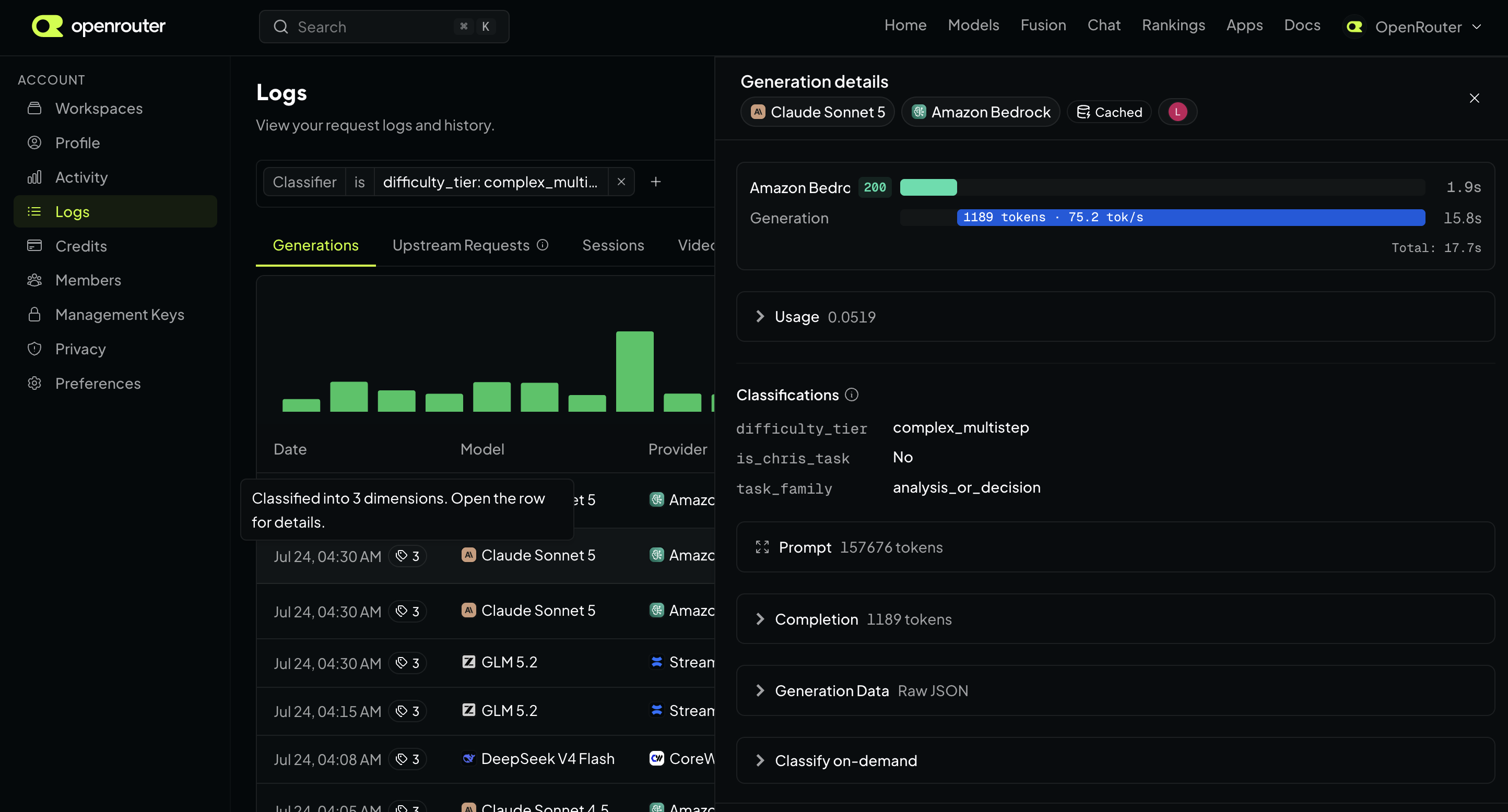This screenshot has height=812, width=1508.
Task: Click the user avatar L badge
Action: pyautogui.click(x=1177, y=112)
